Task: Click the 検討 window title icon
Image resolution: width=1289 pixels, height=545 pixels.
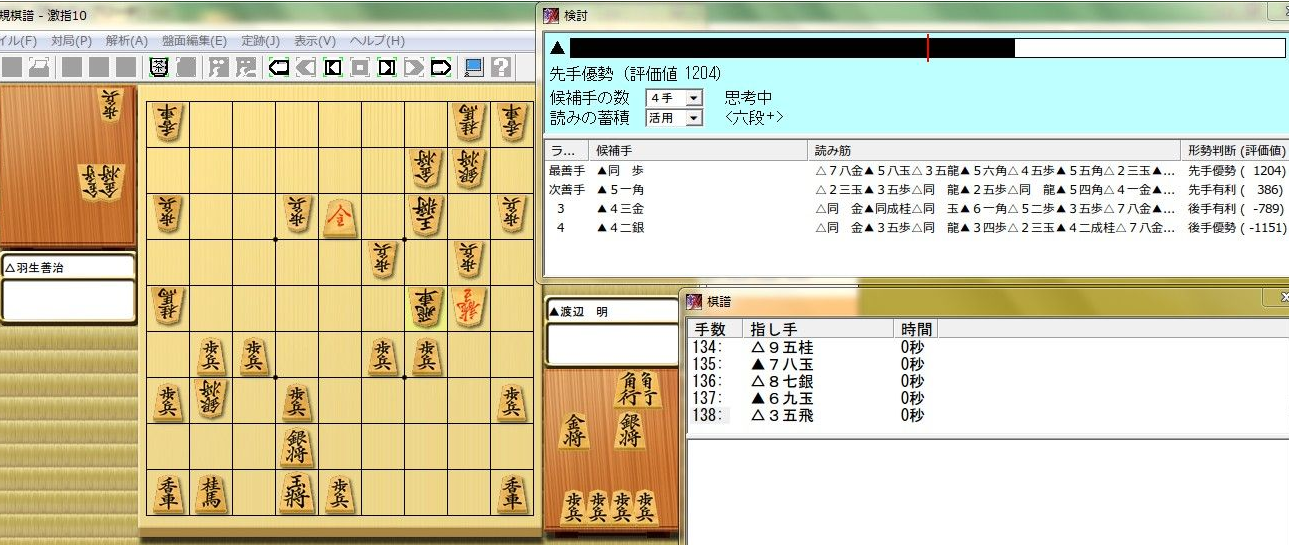Action: coord(551,14)
